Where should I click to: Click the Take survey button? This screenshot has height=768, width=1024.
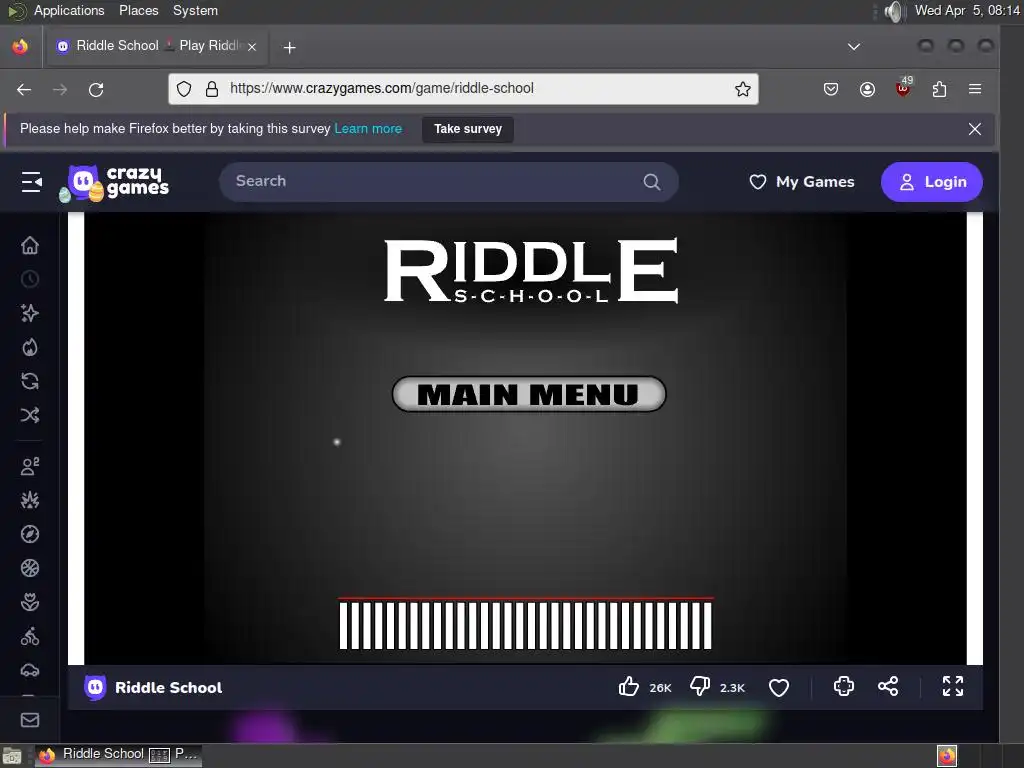click(468, 129)
